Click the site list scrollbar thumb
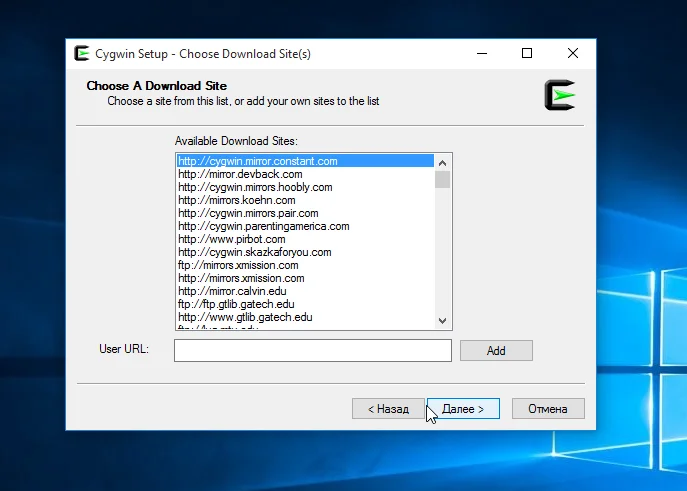The image size is (687, 491). pos(443,179)
